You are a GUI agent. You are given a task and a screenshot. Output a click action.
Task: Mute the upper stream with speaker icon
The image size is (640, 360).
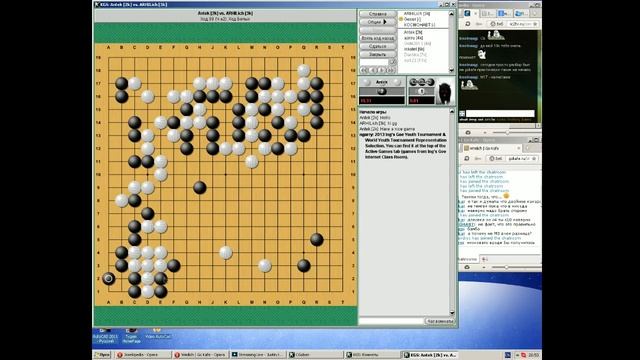[x=468, y=132]
